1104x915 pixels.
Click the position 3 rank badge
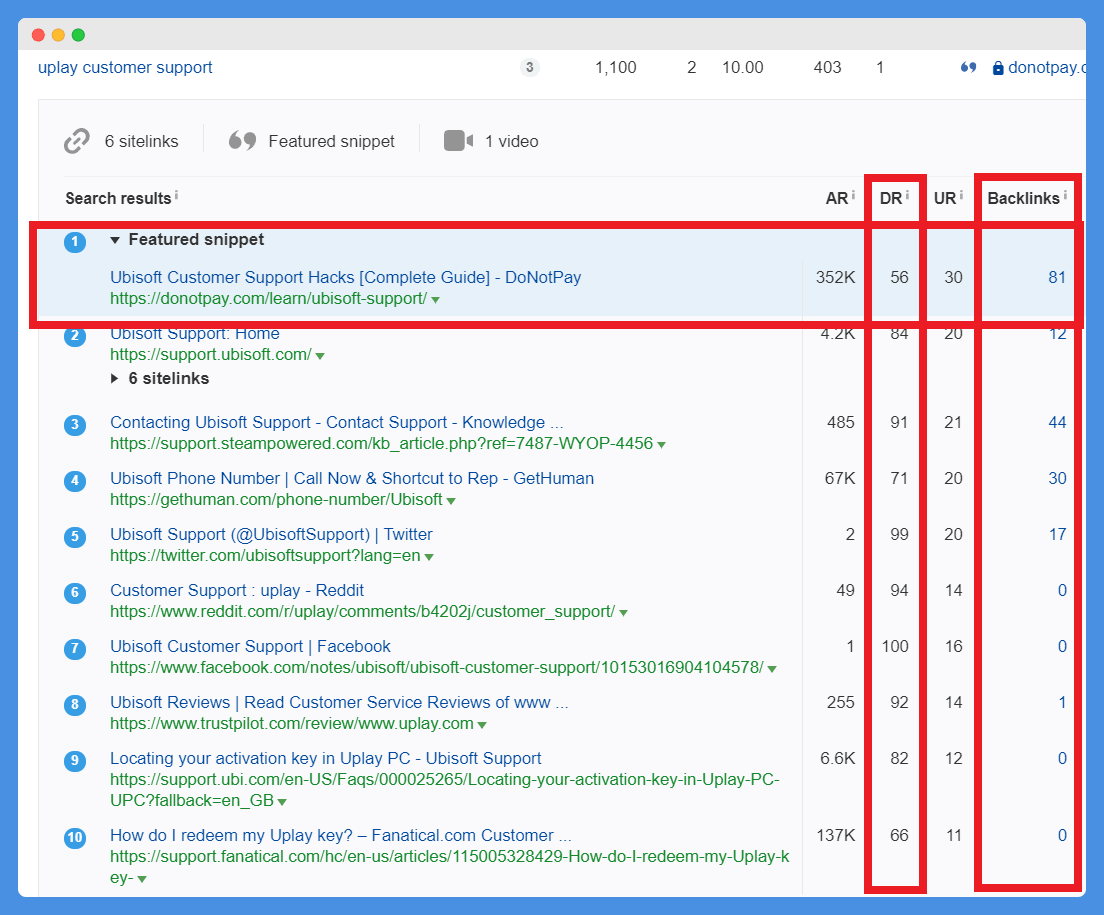pos(75,425)
